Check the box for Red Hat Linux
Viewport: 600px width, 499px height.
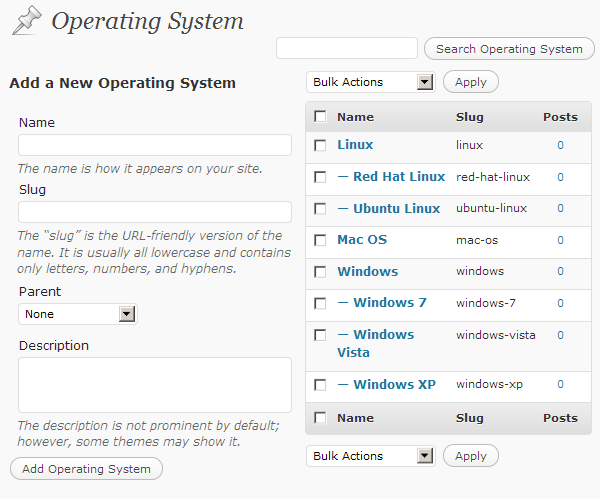click(x=320, y=177)
